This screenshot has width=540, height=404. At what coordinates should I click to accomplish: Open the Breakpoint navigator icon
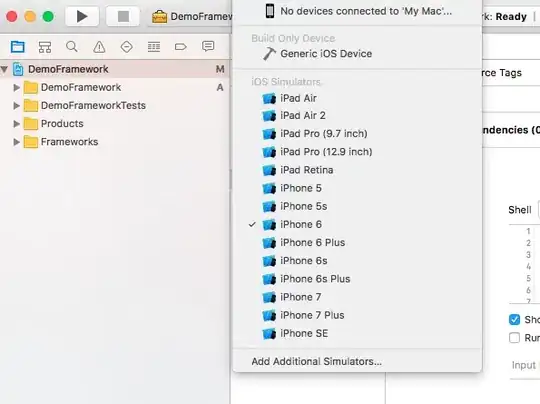[x=181, y=47]
